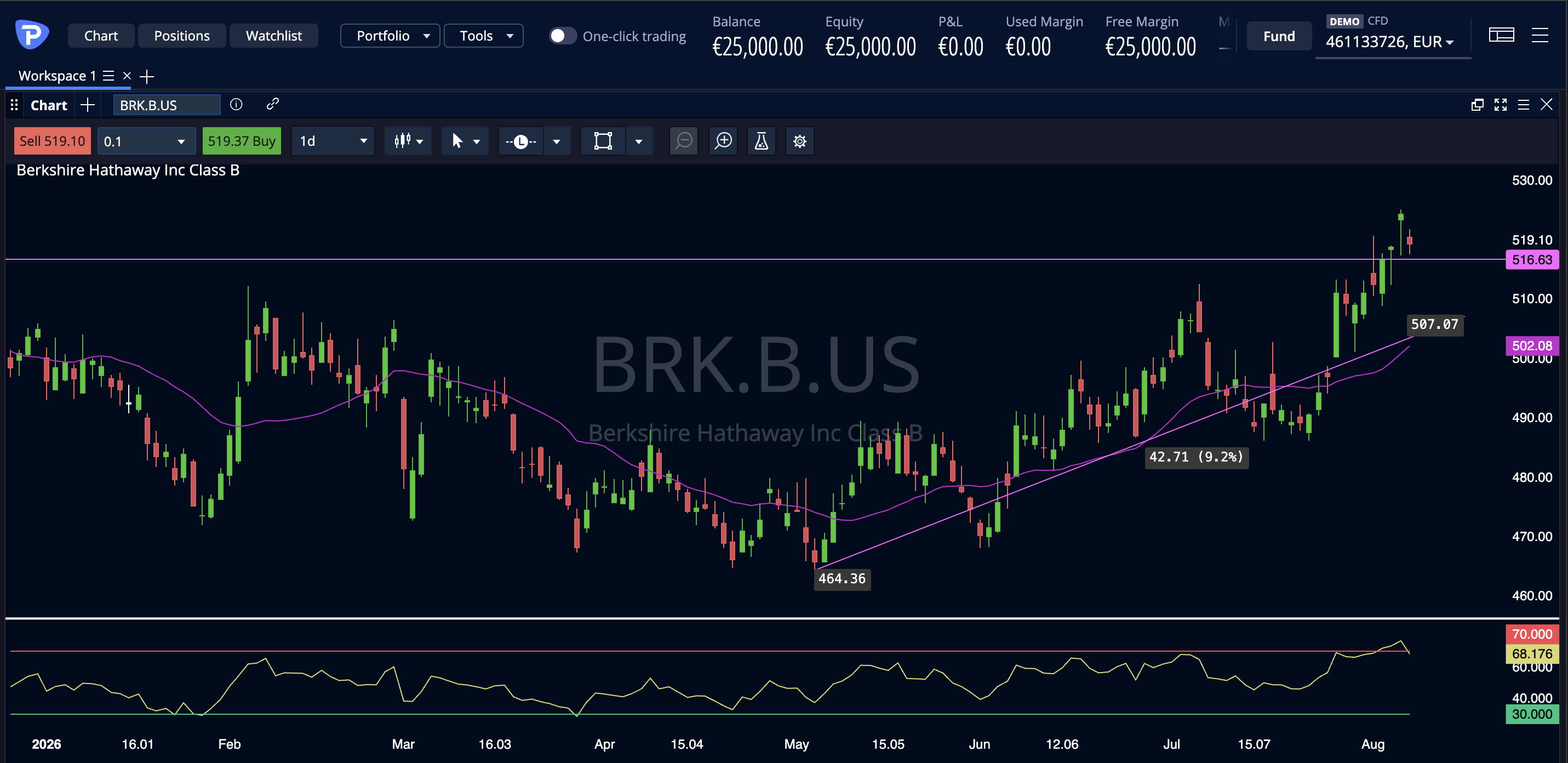Click 519.37 Buy button
Image resolution: width=1568 pixels, height=763 pixels.
(242, 141)
